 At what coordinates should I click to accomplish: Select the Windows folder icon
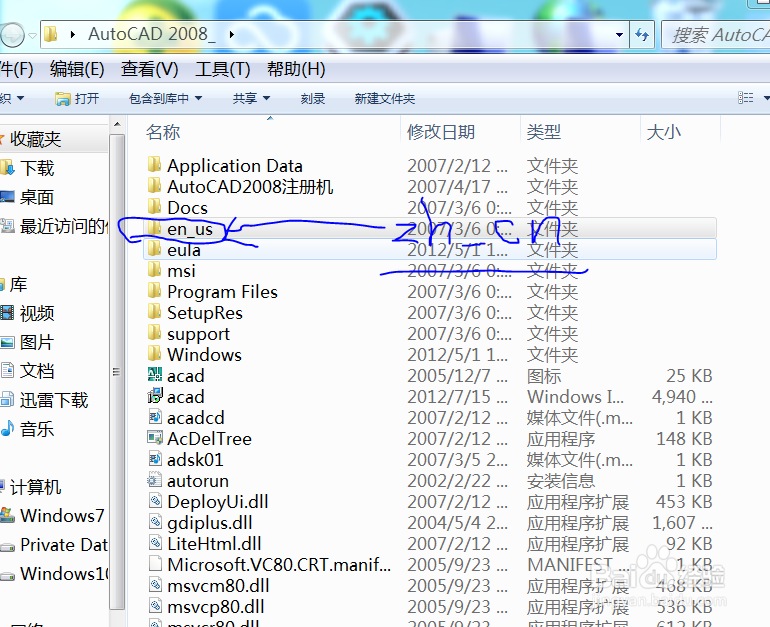click(x=154, y=354)
